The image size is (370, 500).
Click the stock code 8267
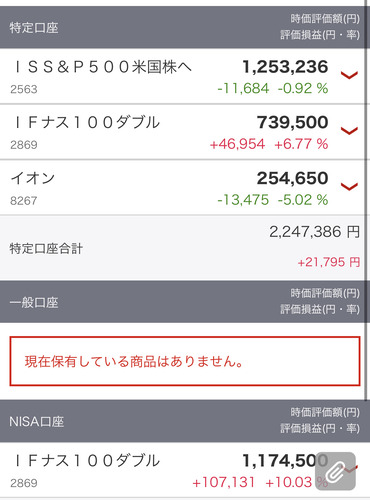point(24,201)
